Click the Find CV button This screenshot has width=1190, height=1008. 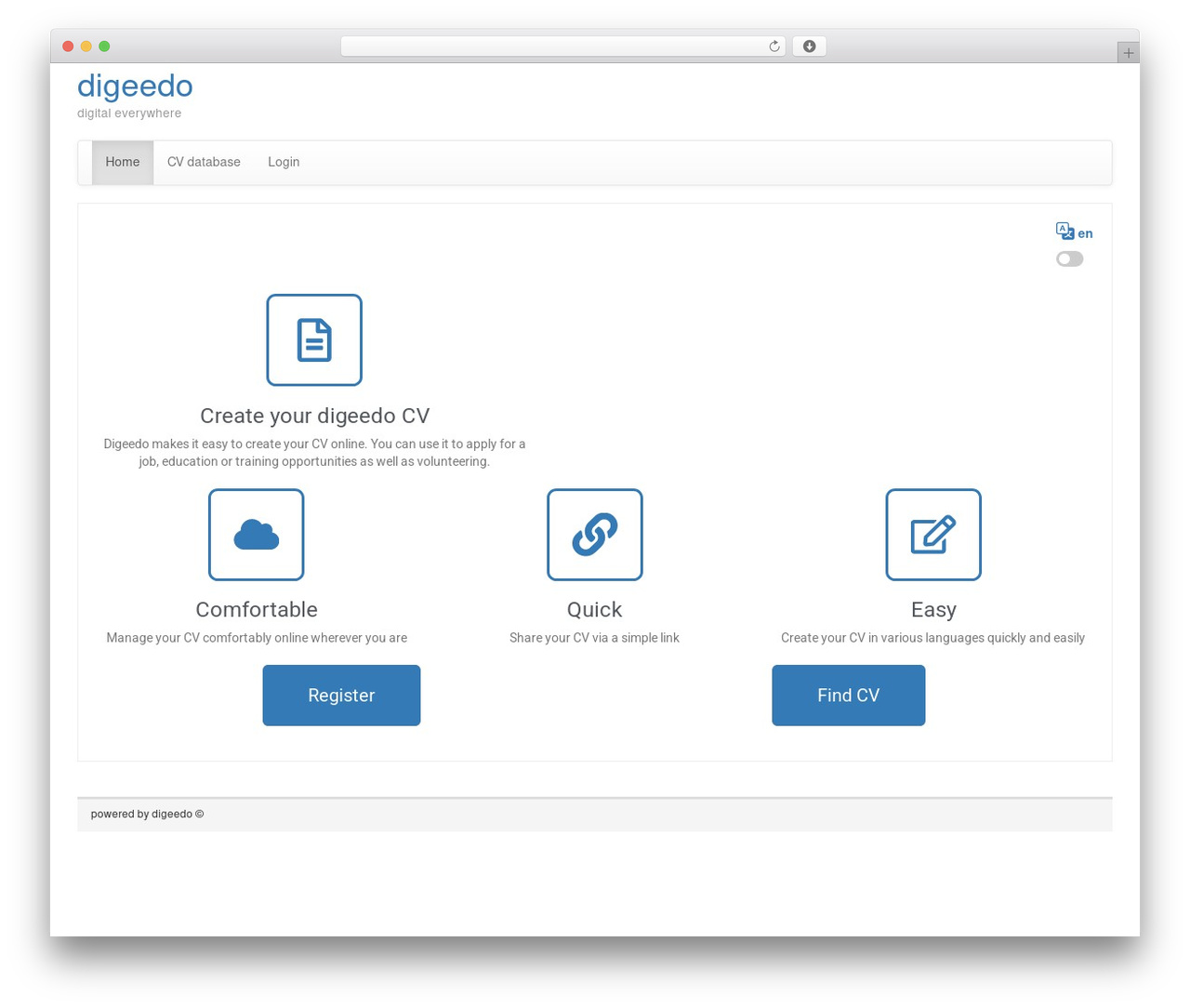coord(849,696)
